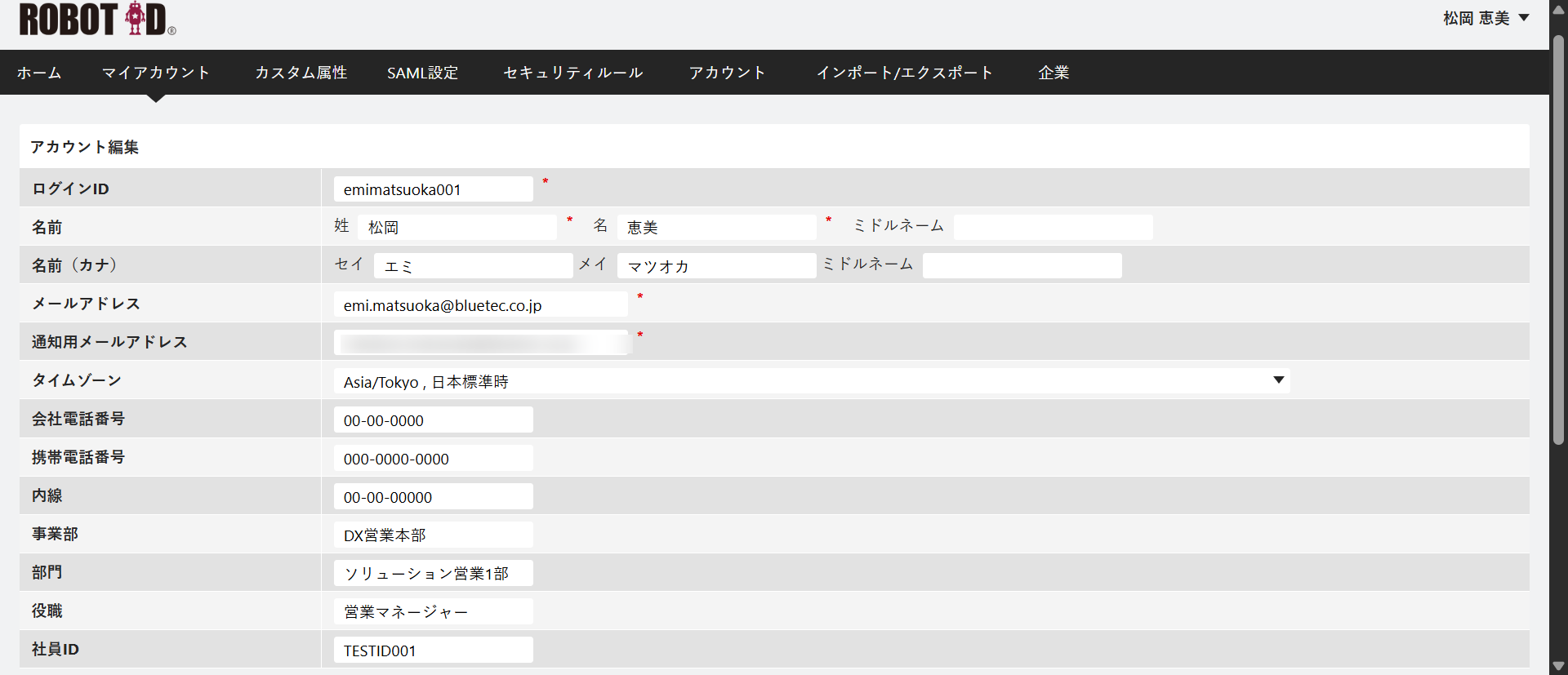The height and width of the screenshot is (675, 1568).
Task: Open the カスタム属性 menu
Action: coord(301,73)
